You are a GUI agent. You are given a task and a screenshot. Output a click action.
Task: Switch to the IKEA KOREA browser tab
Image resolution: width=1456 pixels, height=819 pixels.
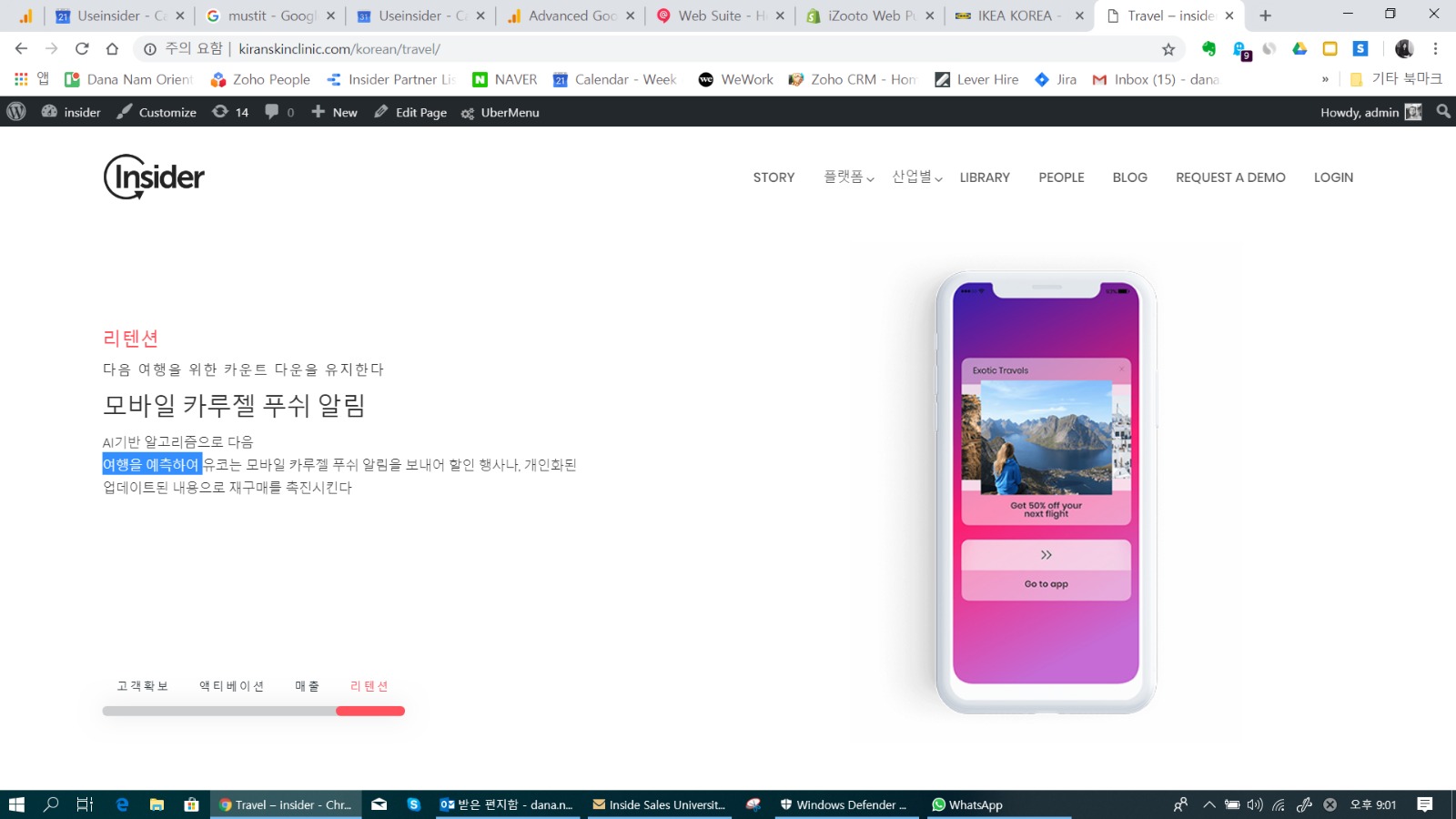click(1014, 15)
